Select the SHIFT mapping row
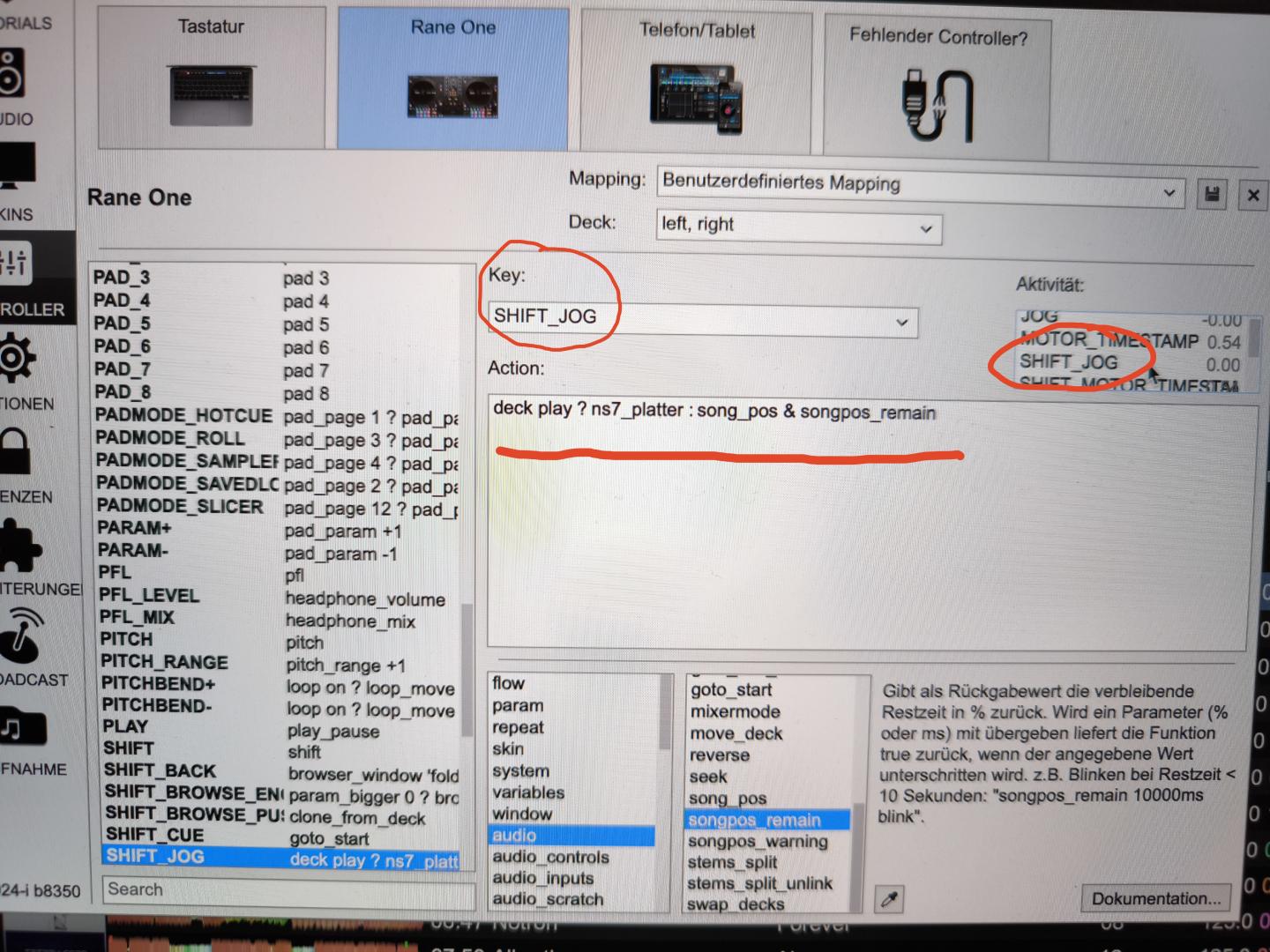1270x952 pixels. 280,750
